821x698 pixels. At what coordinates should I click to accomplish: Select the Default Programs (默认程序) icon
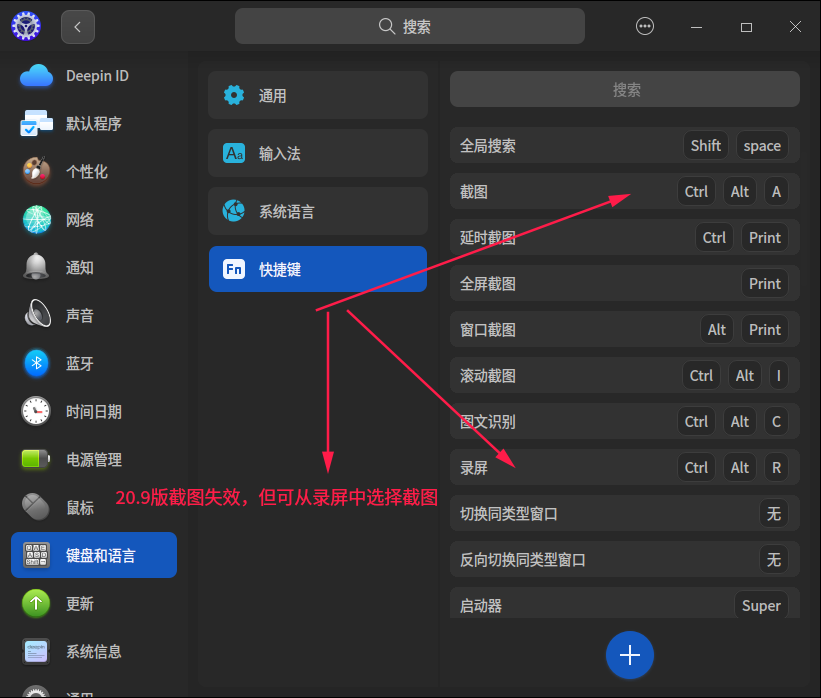[36, 124]
